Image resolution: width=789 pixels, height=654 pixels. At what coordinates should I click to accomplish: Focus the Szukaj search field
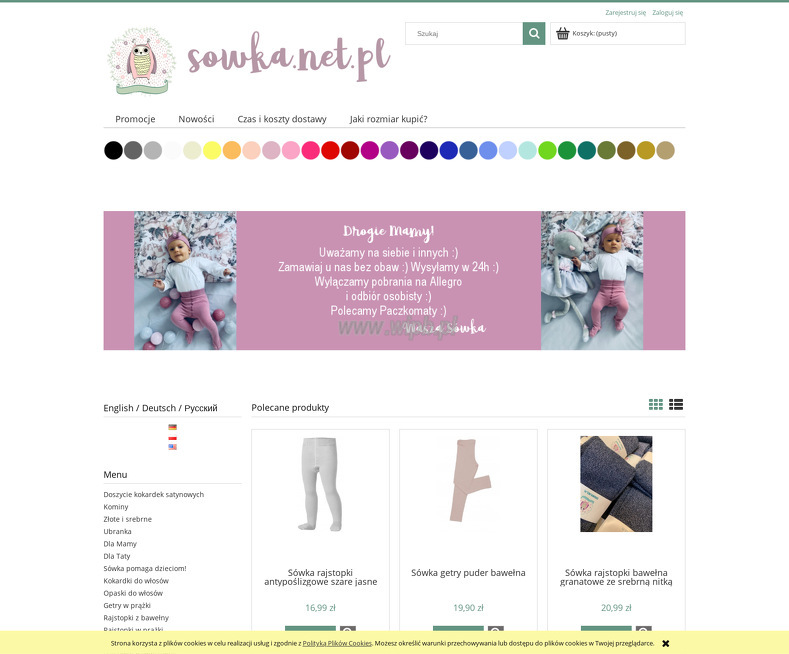pos(464,34)
